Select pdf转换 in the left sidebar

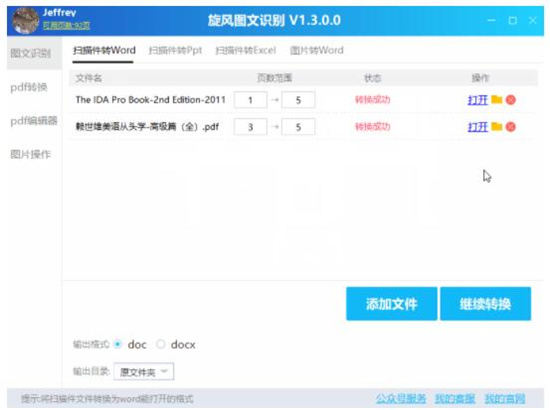[29, 87]
